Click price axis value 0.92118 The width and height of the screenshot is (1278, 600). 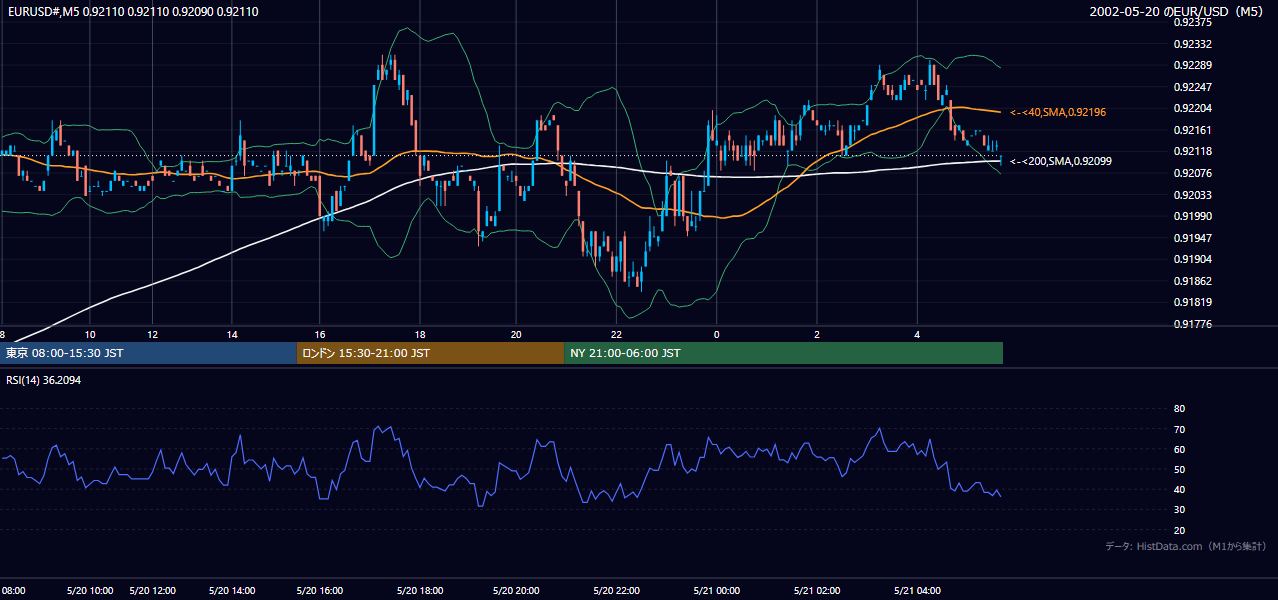coord(1191,152)
